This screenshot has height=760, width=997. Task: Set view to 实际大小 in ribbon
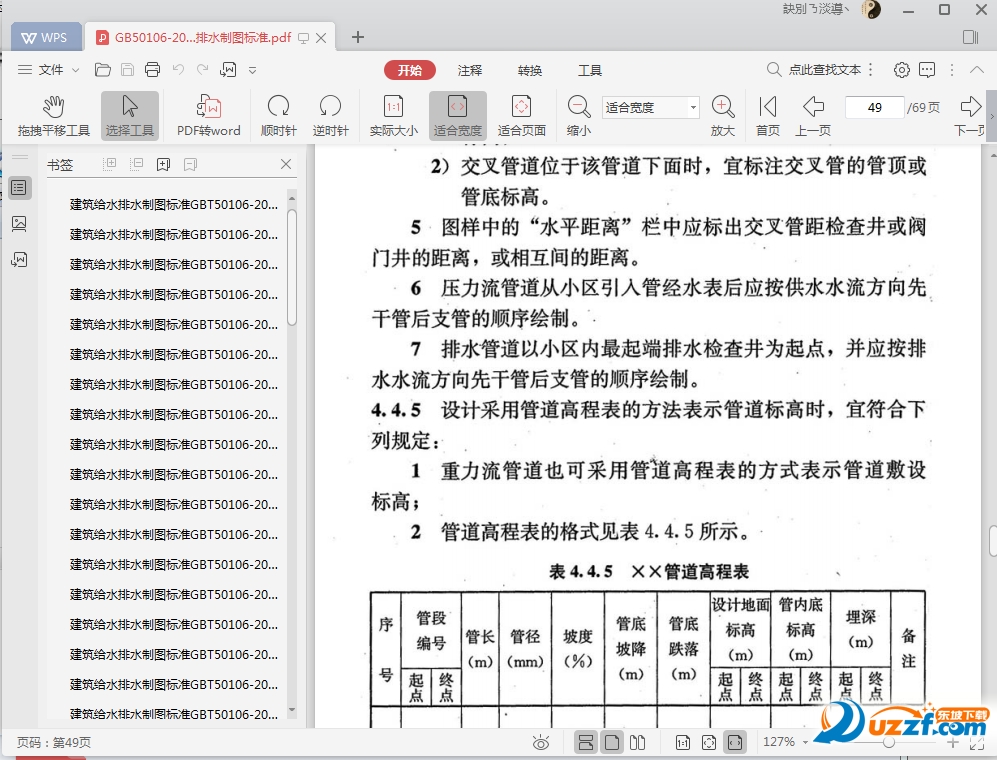[394, 115]
